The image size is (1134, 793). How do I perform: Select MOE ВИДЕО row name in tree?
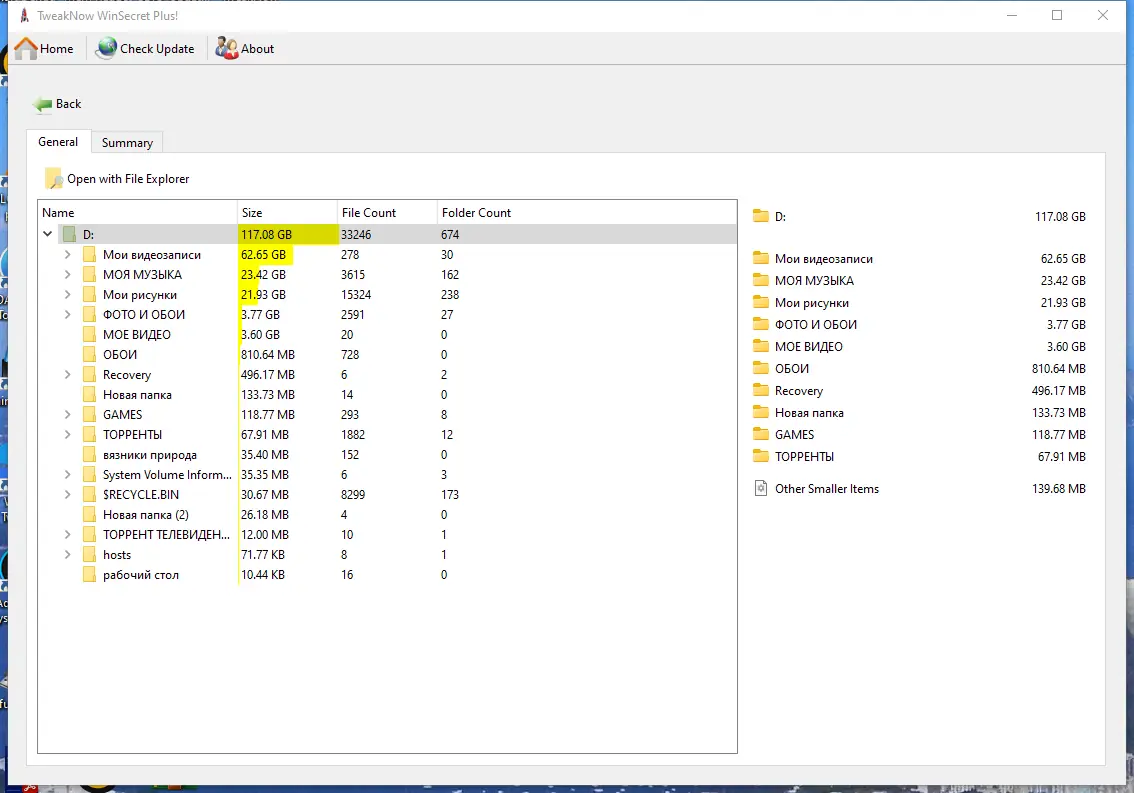coord(137,335)
